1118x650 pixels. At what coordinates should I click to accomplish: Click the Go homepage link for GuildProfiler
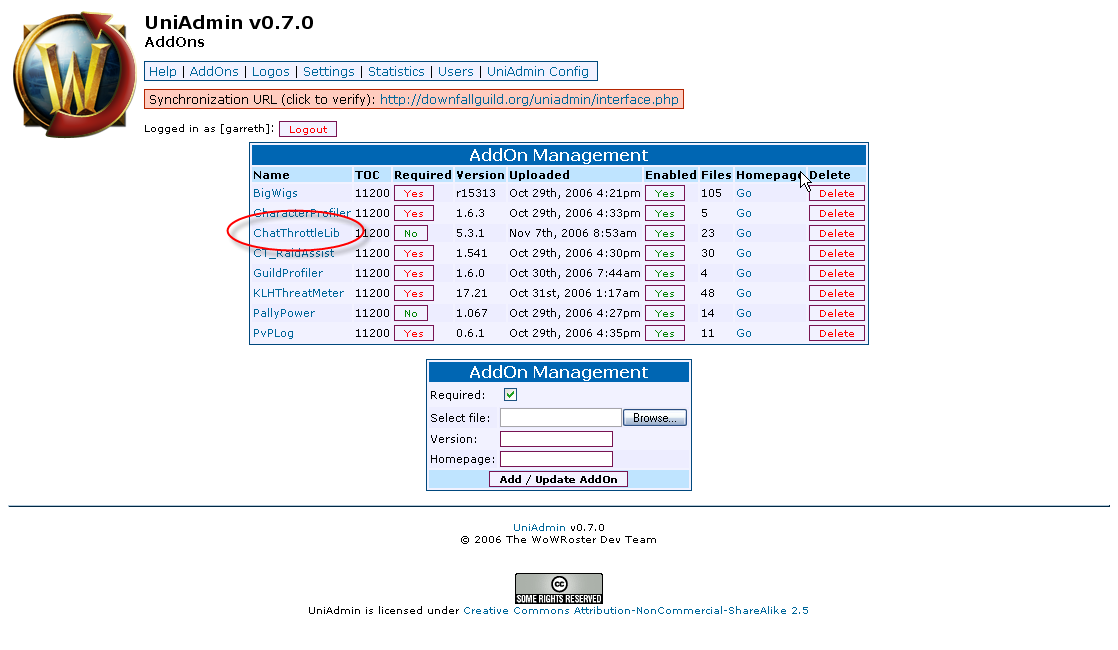coord(744,273)
